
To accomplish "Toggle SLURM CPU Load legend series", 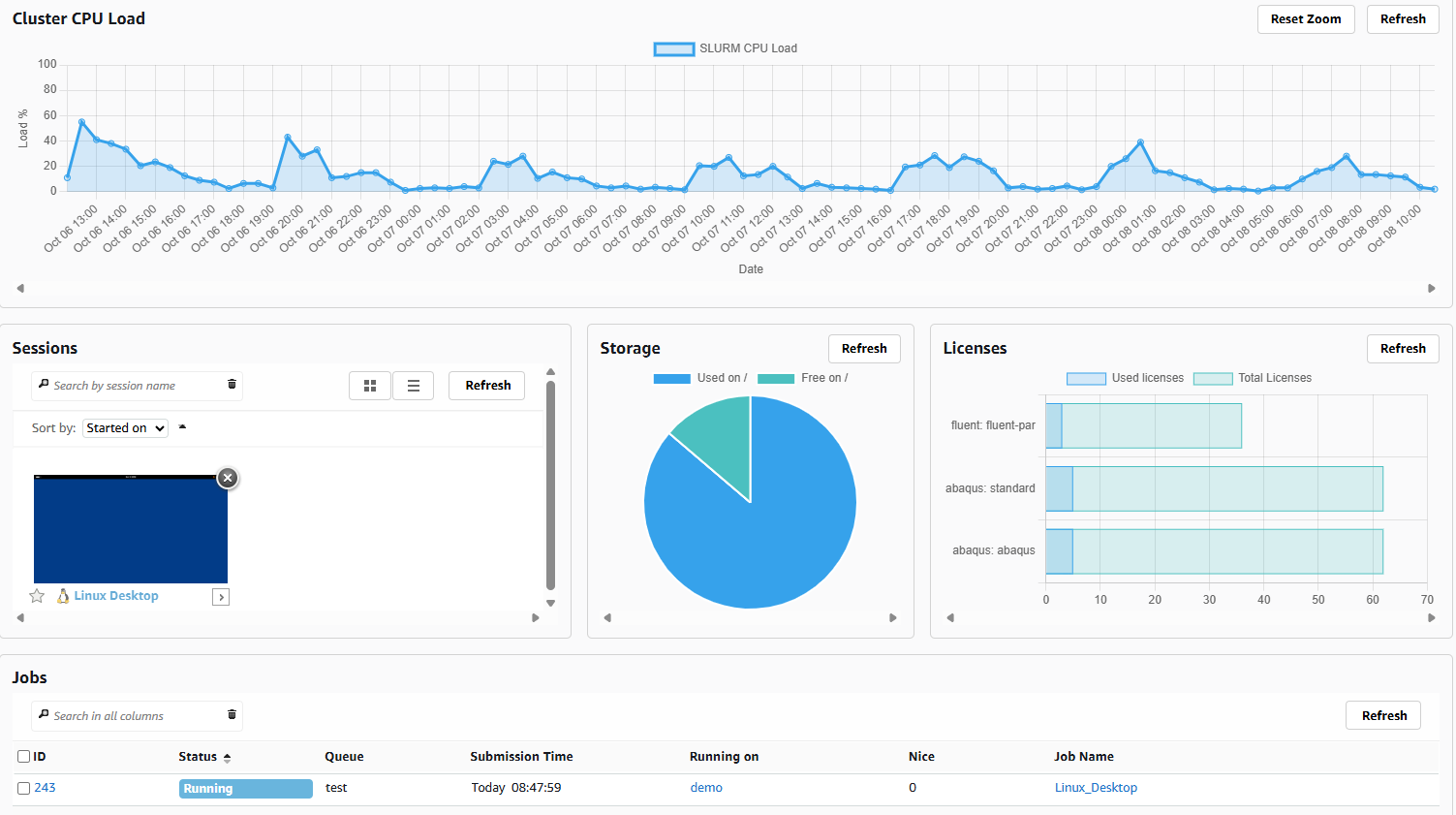I will [674, 48].
